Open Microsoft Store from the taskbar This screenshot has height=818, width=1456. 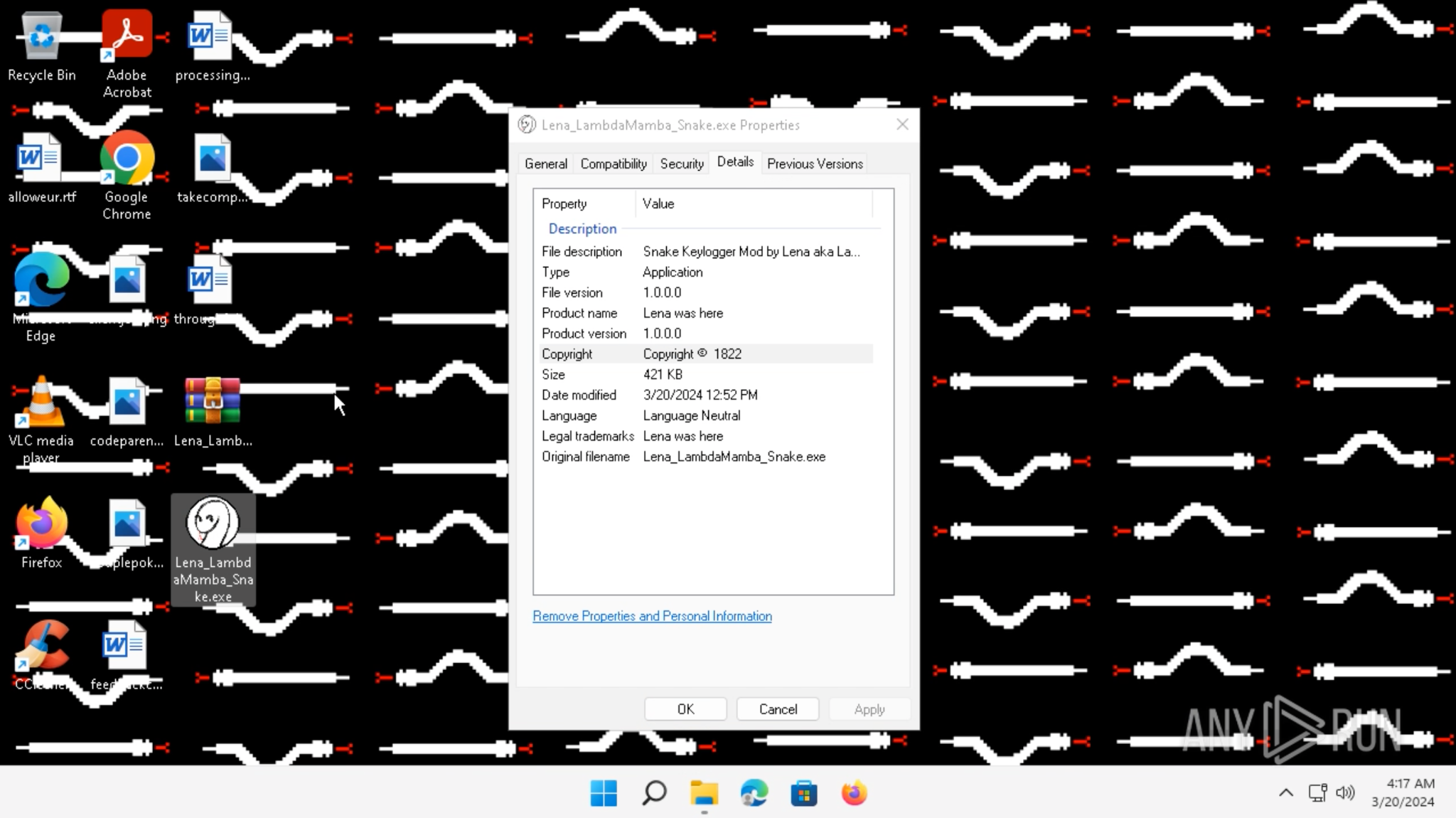click(x=803, y=792)
